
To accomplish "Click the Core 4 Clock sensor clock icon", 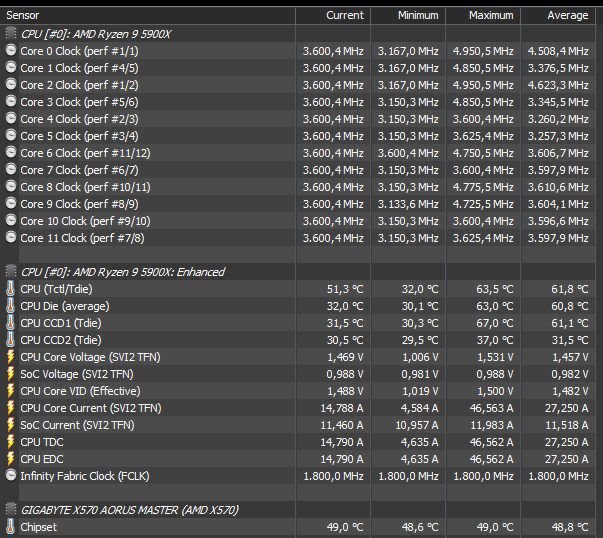I will (11, 118).
